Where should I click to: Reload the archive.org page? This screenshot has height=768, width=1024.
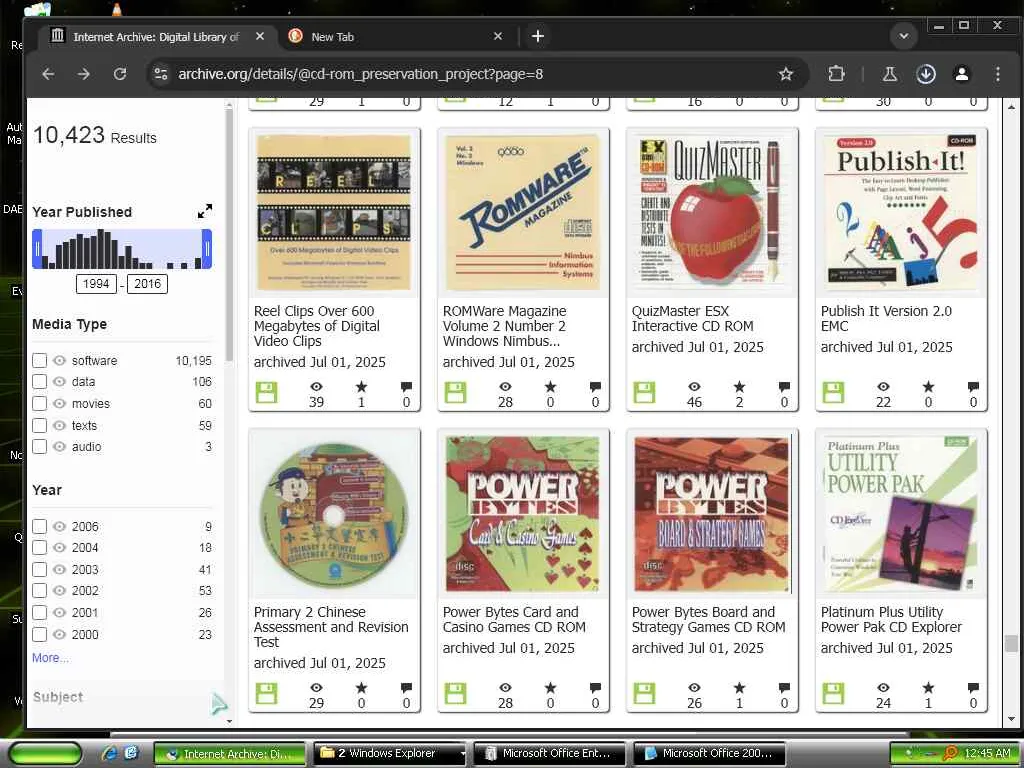[120, 74]
